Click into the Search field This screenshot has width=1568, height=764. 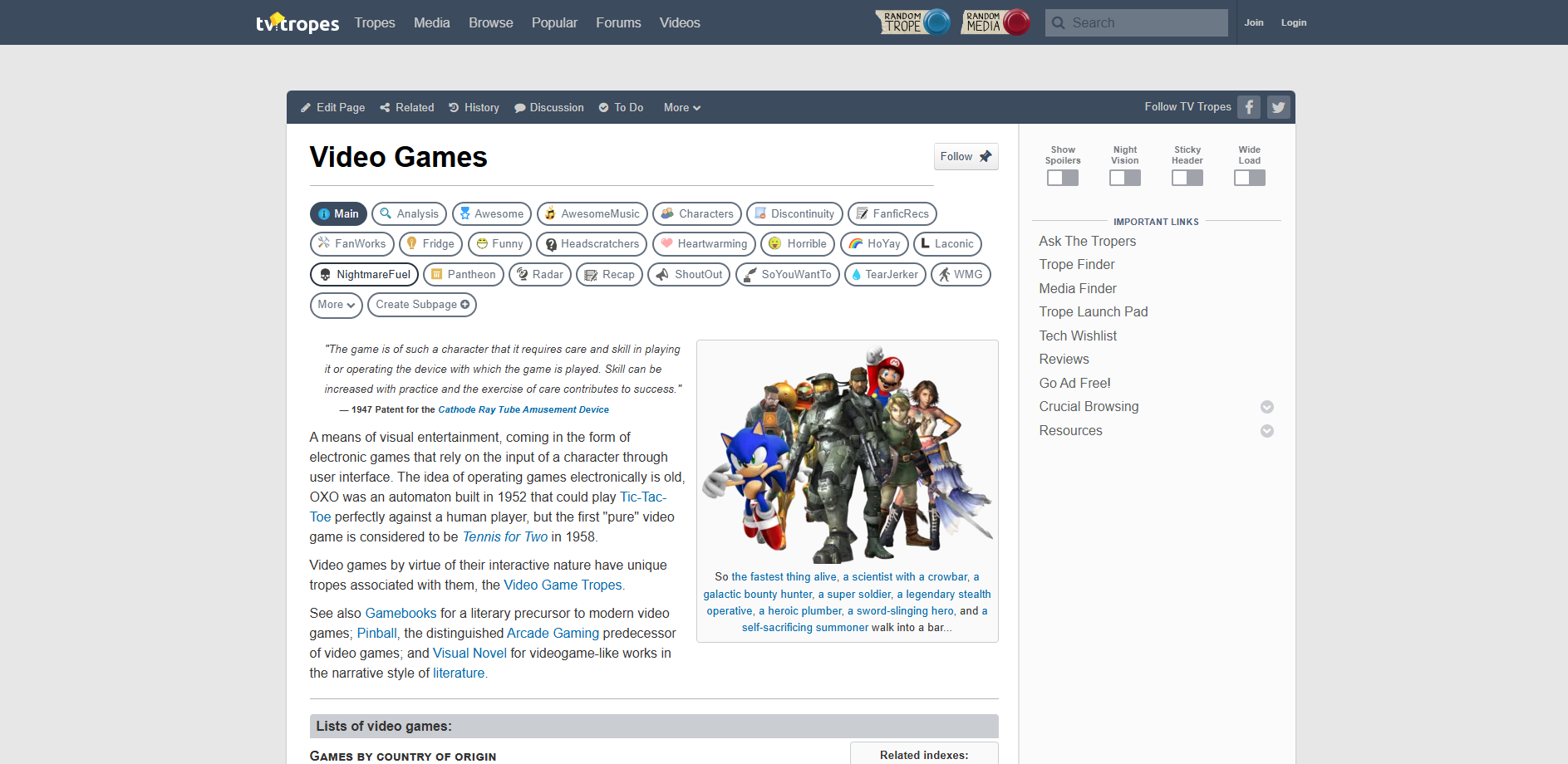1137,22
